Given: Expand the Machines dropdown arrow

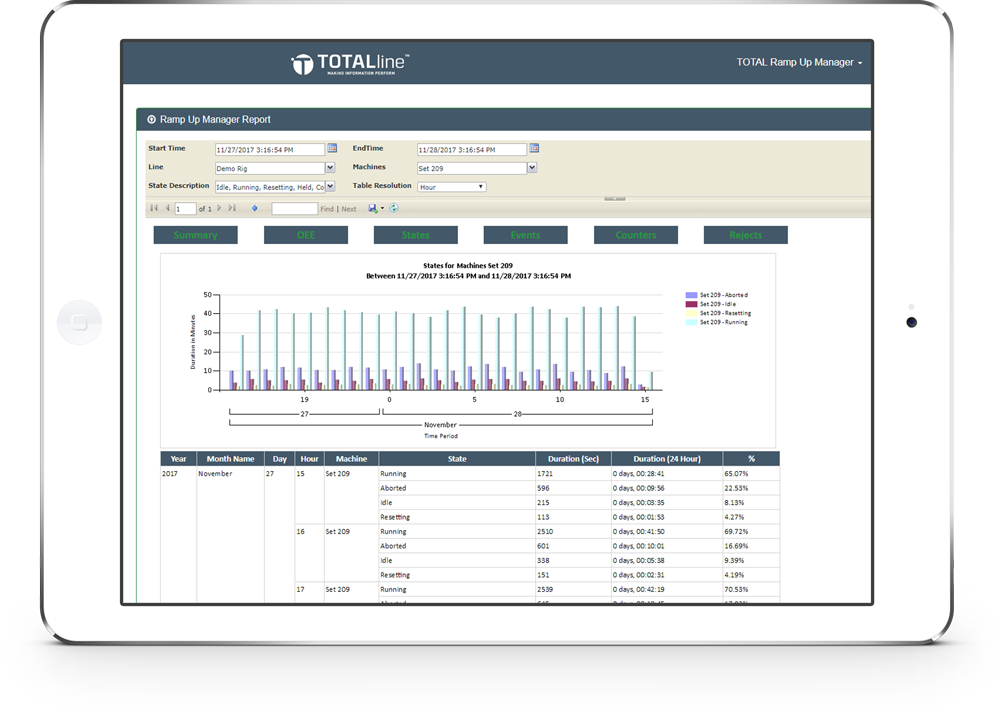Looking at the screenshot, I should pos(532,168).
